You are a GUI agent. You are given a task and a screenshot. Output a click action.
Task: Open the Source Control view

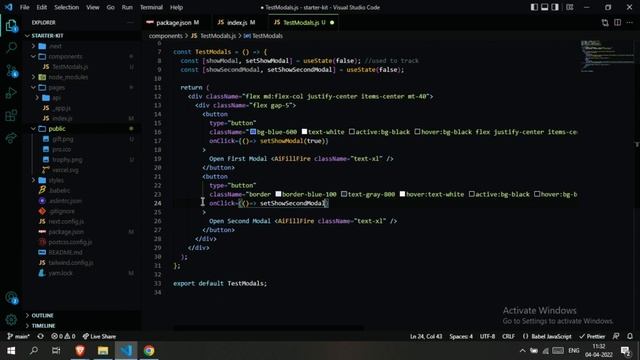(11, 71)
